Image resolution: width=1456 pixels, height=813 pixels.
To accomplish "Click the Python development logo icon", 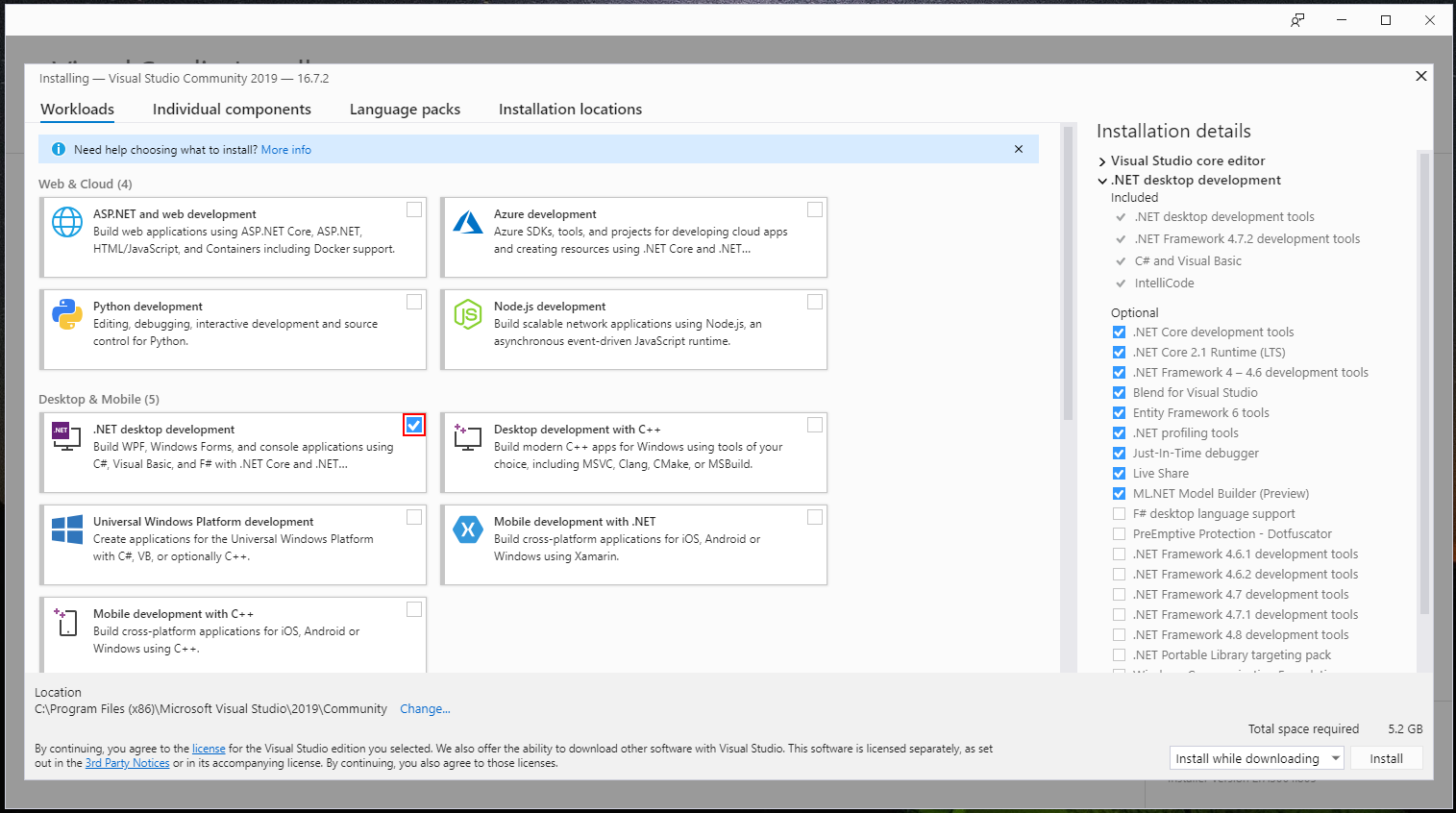I will [67, 314].
